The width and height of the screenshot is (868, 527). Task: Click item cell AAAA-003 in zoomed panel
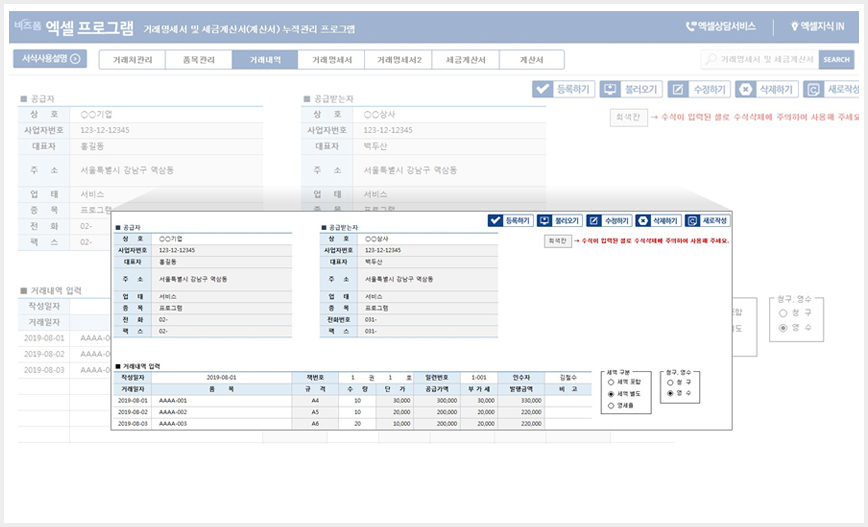(222, 423)
